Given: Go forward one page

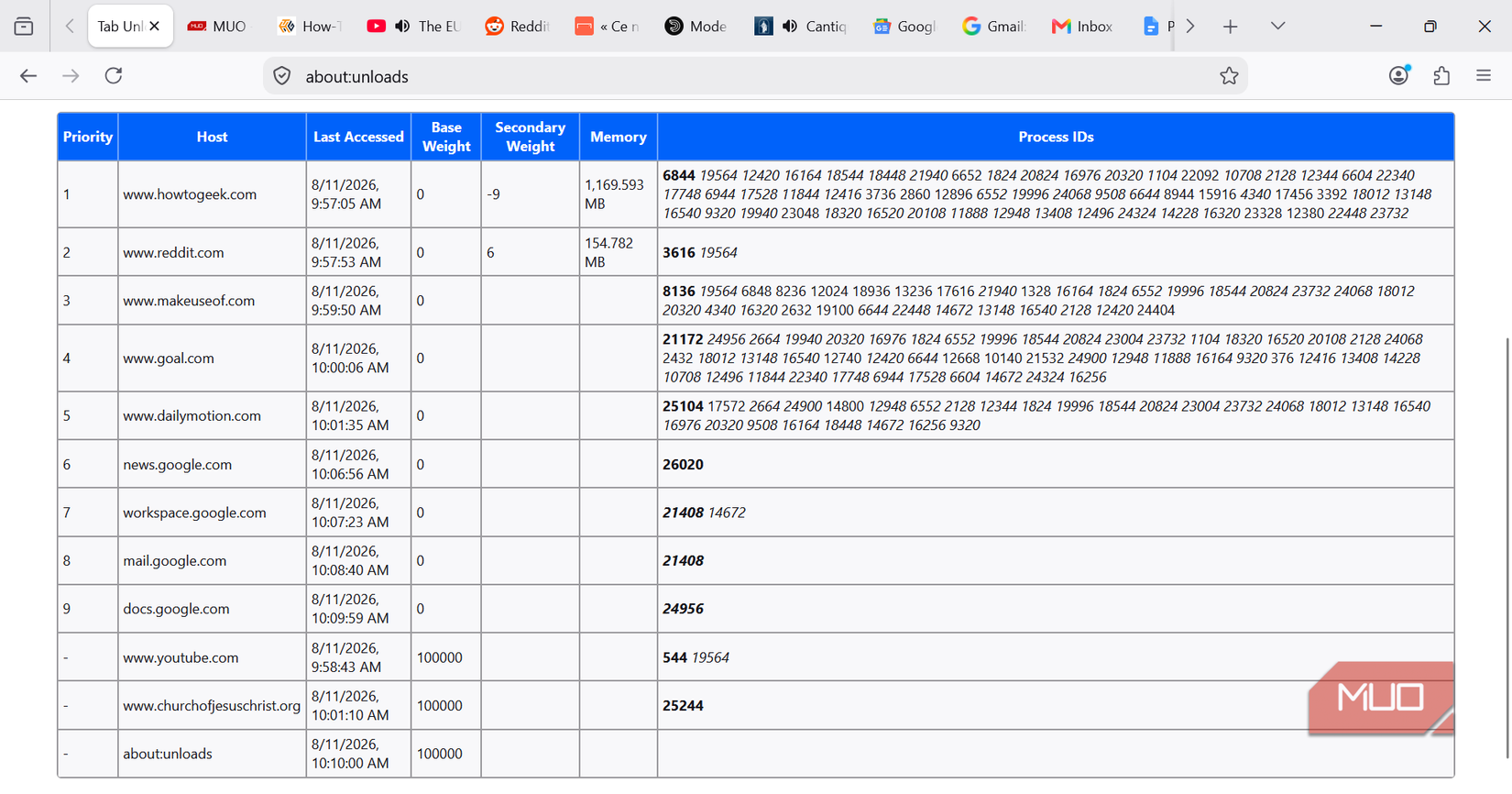Looking at the screenshot, I should [71, 76].
